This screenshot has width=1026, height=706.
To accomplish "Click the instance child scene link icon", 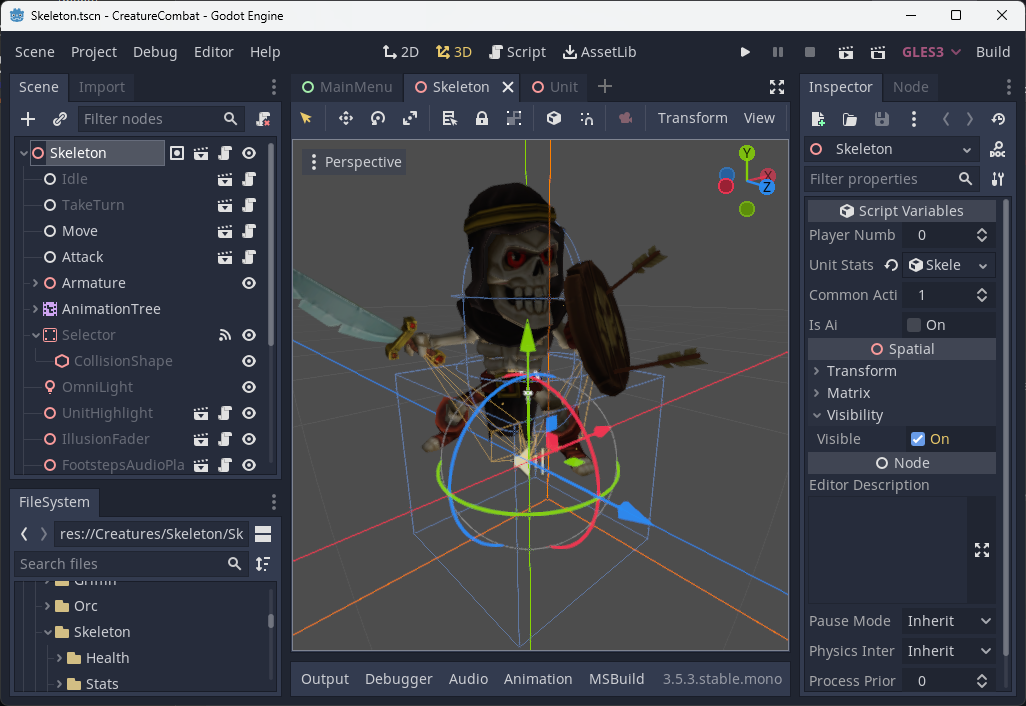I will coord(60,118).
